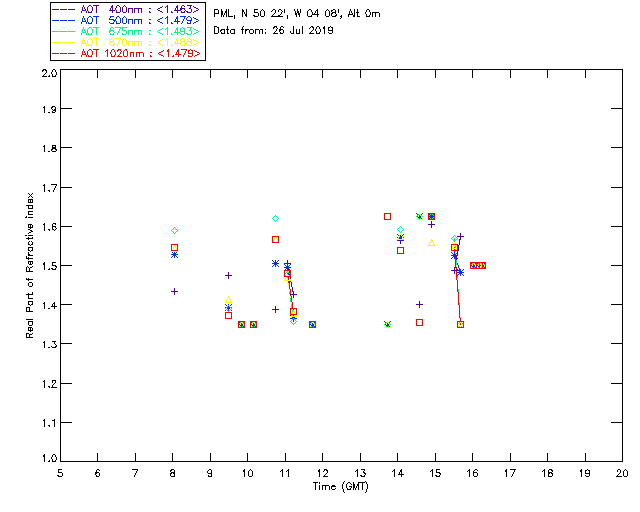Click the AOT 1020nm legend entry
The width and height of the screenshot is (640, 512).
point(127,53)
